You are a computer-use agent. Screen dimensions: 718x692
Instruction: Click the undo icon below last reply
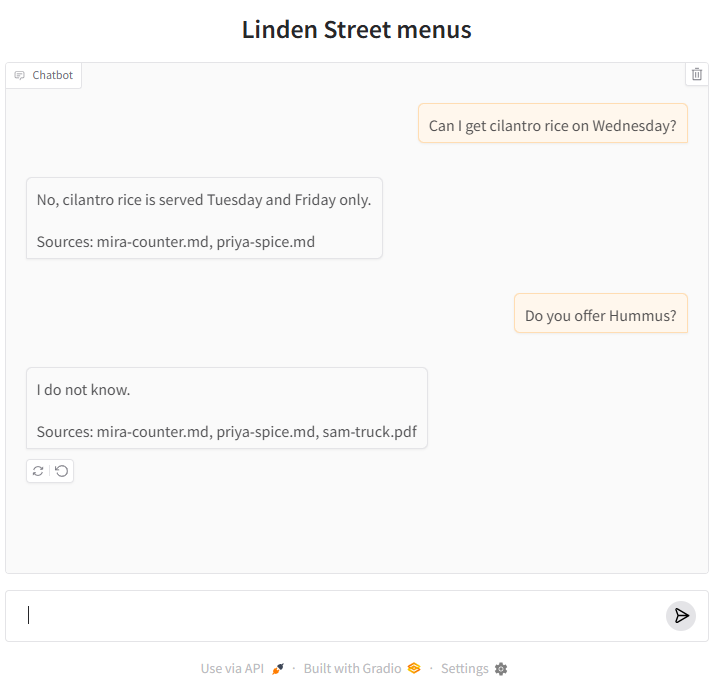point(61,471)
